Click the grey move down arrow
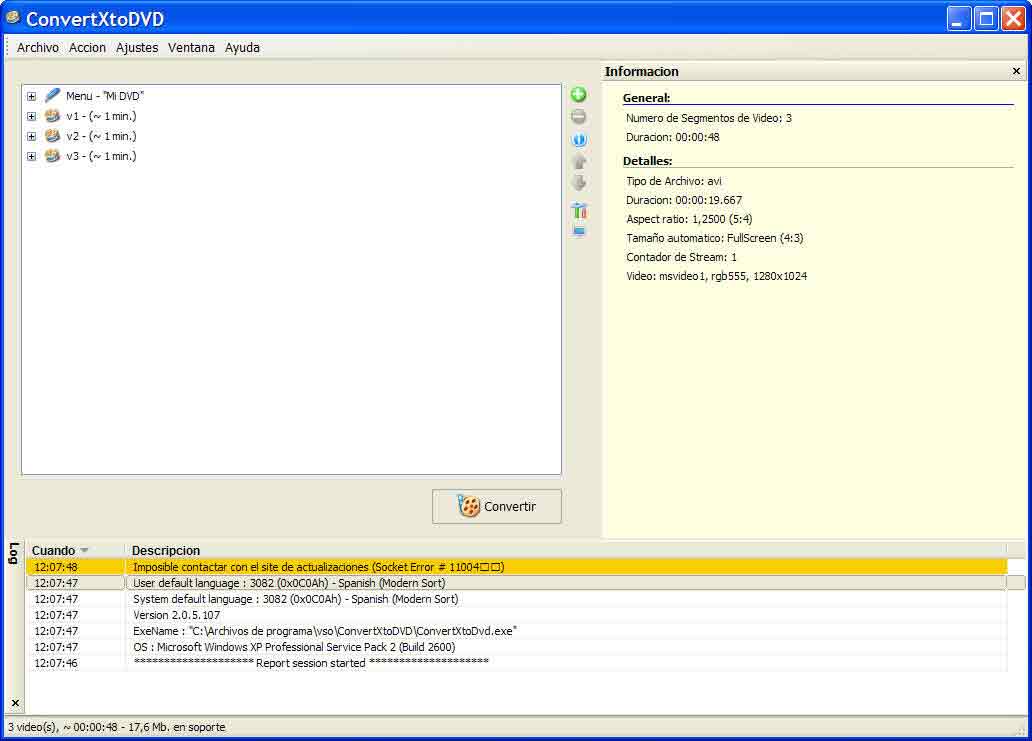 (x=579, y=183)
